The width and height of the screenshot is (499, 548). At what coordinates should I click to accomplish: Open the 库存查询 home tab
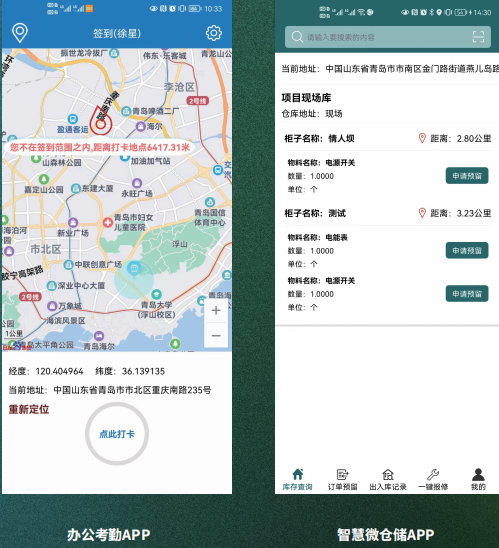tap(297, 480)
